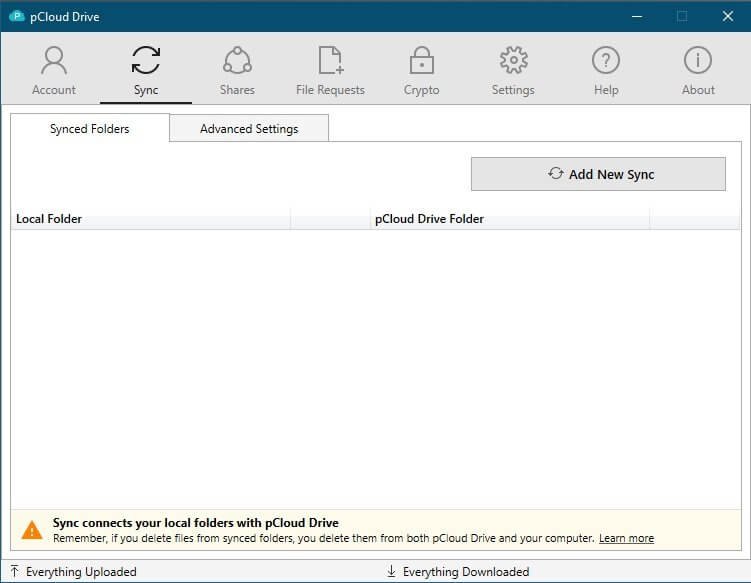Screen dimensions: 751x583
Task: Follow the Learn more link
Action: [626, 538]
